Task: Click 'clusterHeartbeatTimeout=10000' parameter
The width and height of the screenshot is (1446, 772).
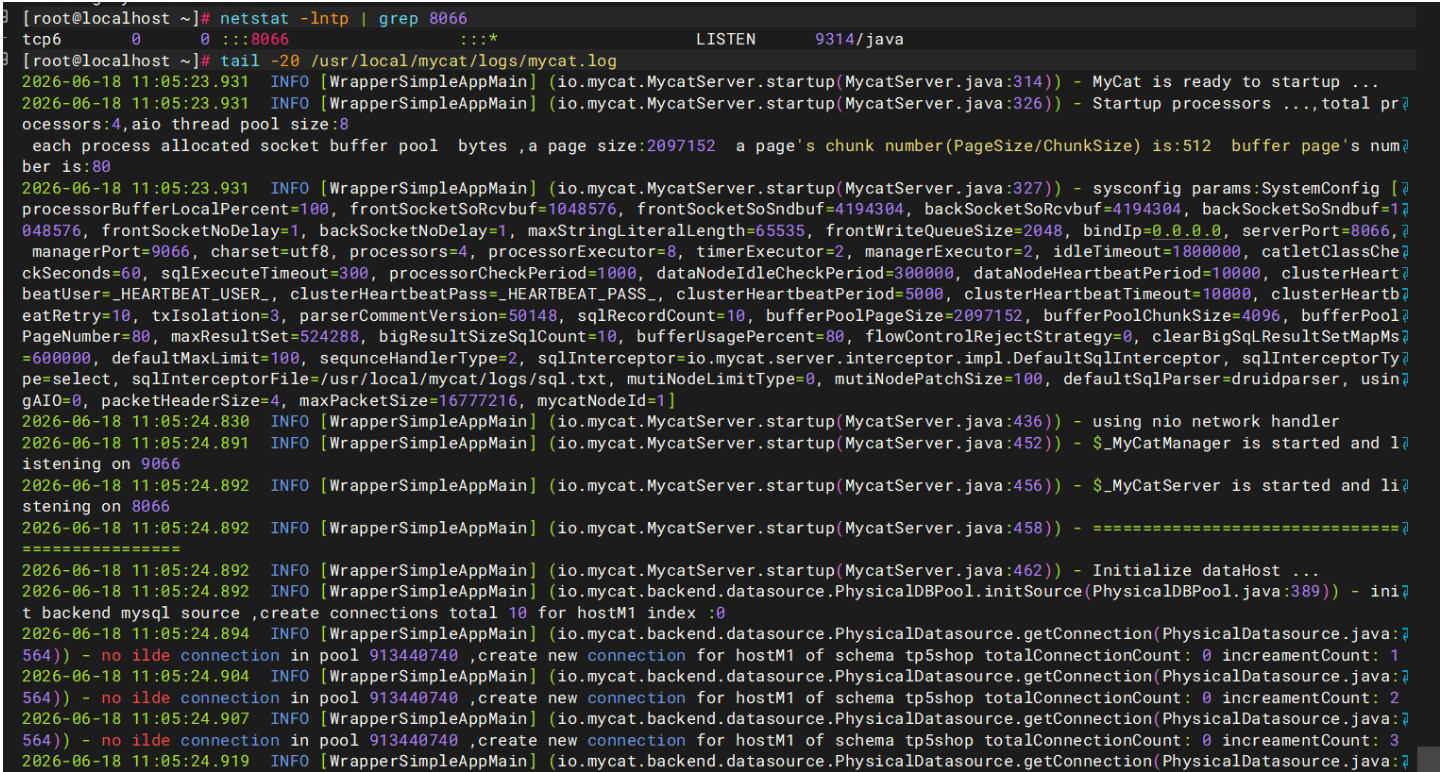Action: pyautogui.click(x=1107, y=294)
